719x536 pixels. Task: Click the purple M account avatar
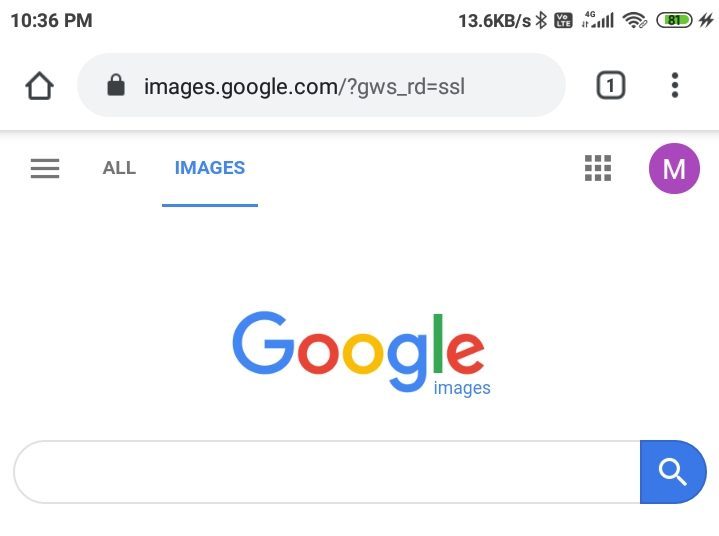674,169
